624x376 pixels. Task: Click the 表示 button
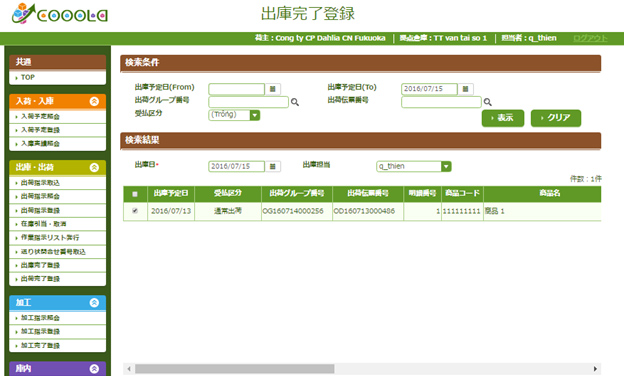[503, 118]
